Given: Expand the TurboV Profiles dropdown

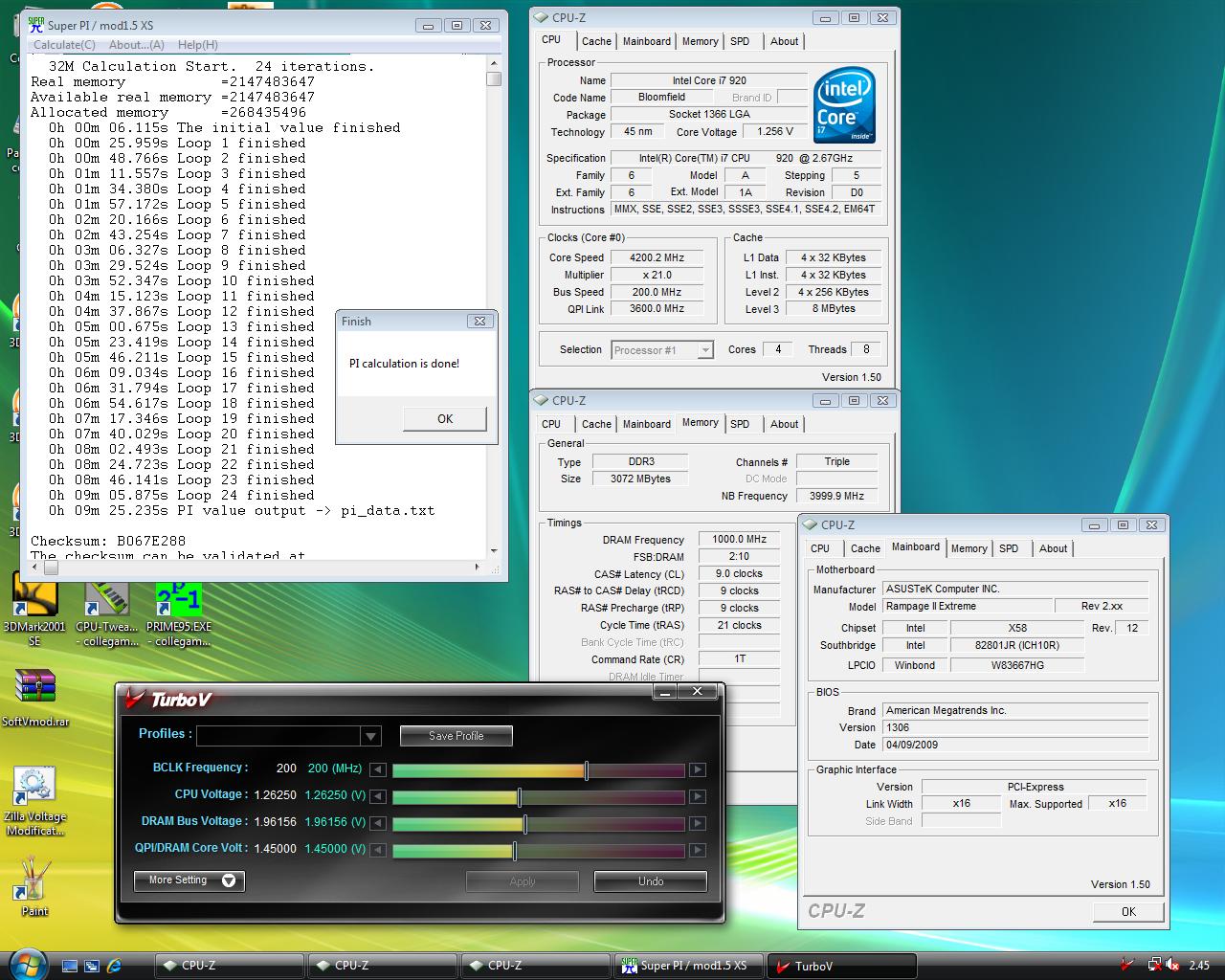Looking at the screenshot, I should tap(370, 736).
